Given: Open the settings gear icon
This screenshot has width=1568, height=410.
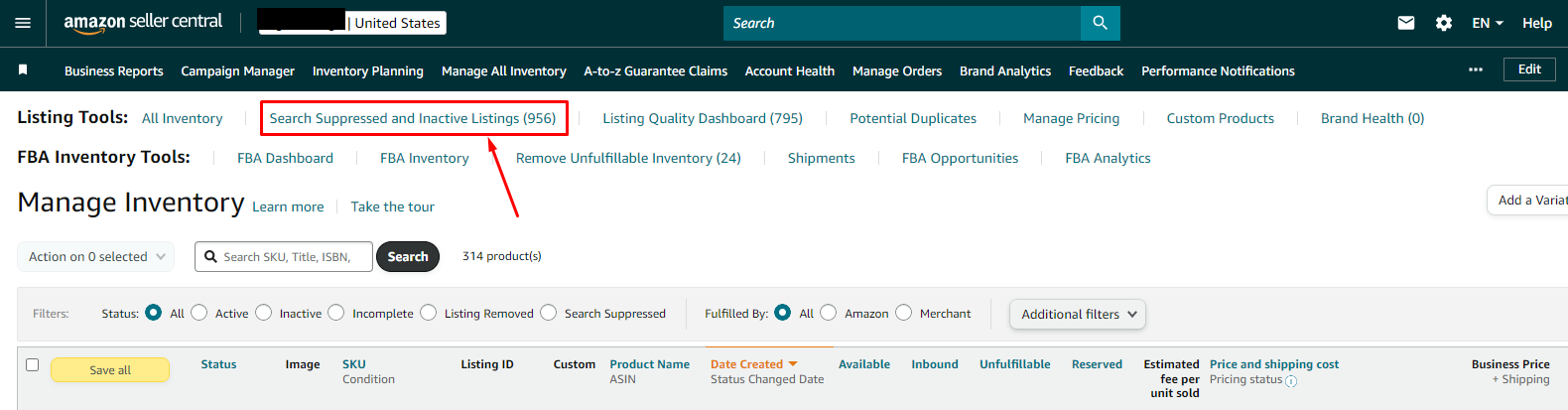Looking at the screenshot, I should 1444,23.
